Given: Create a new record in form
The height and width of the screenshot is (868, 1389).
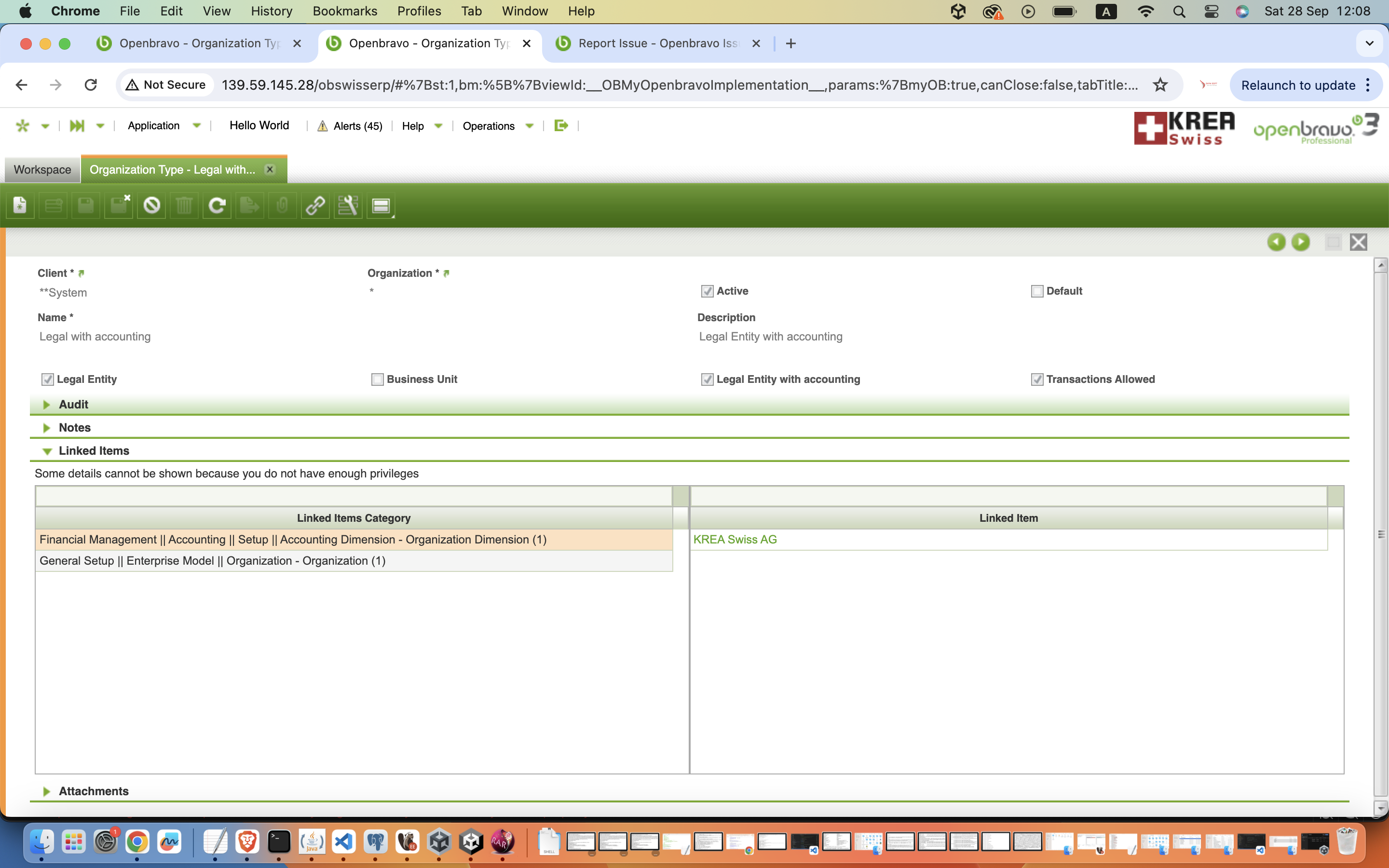Looking at the screenshot, I should [20, 205].
